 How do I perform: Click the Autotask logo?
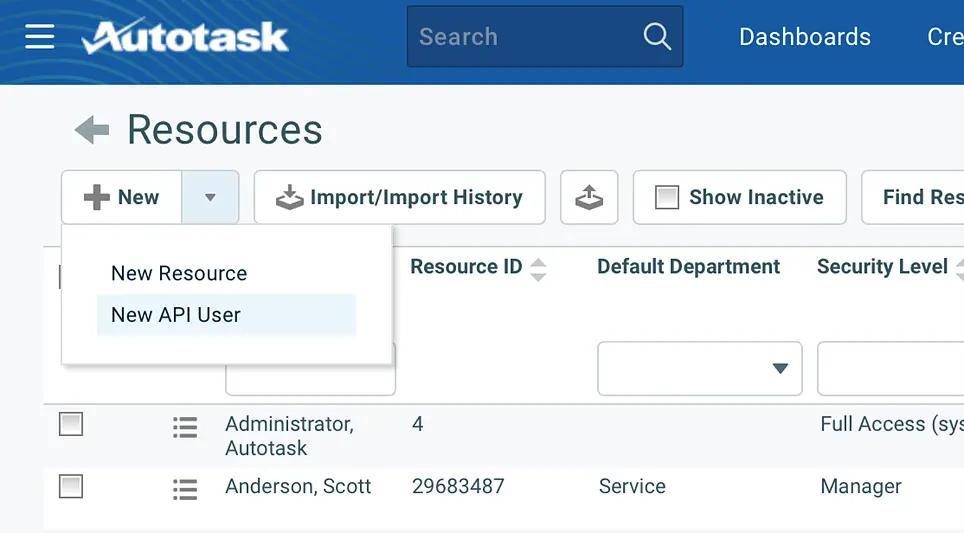[x=184, y=36]
